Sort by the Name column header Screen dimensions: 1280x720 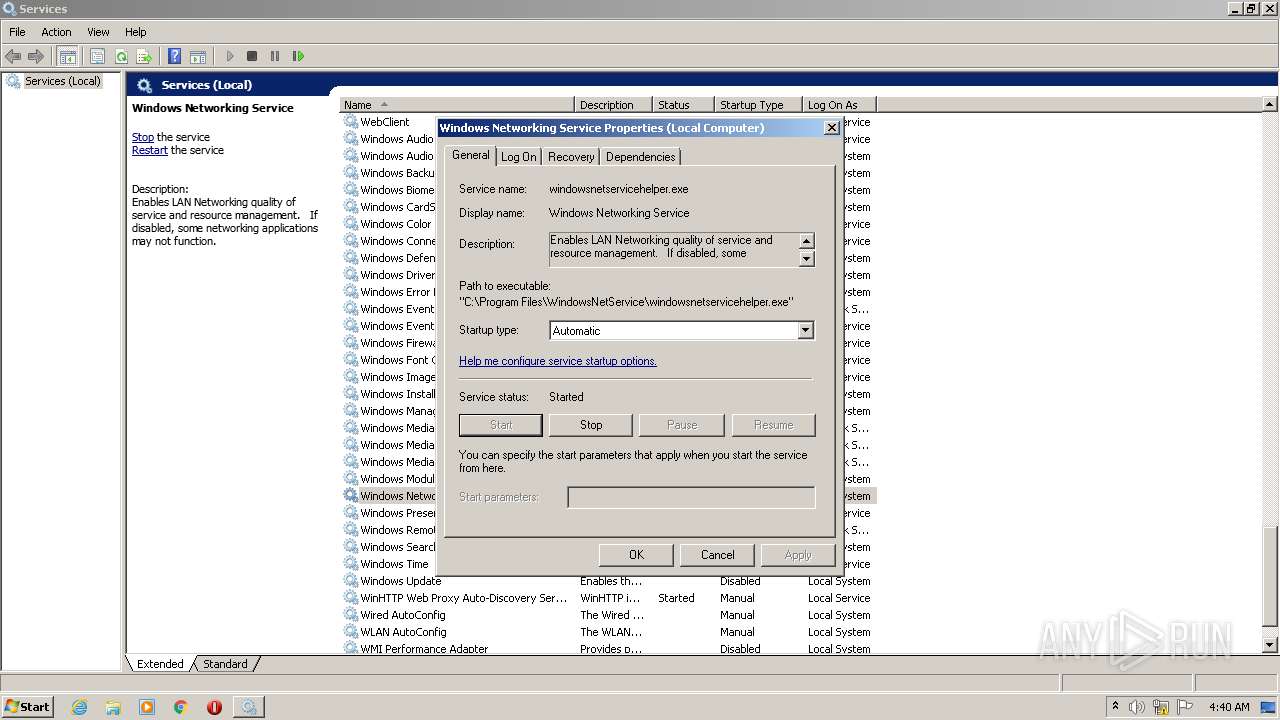pyautogui.click(x=457, y=104)
